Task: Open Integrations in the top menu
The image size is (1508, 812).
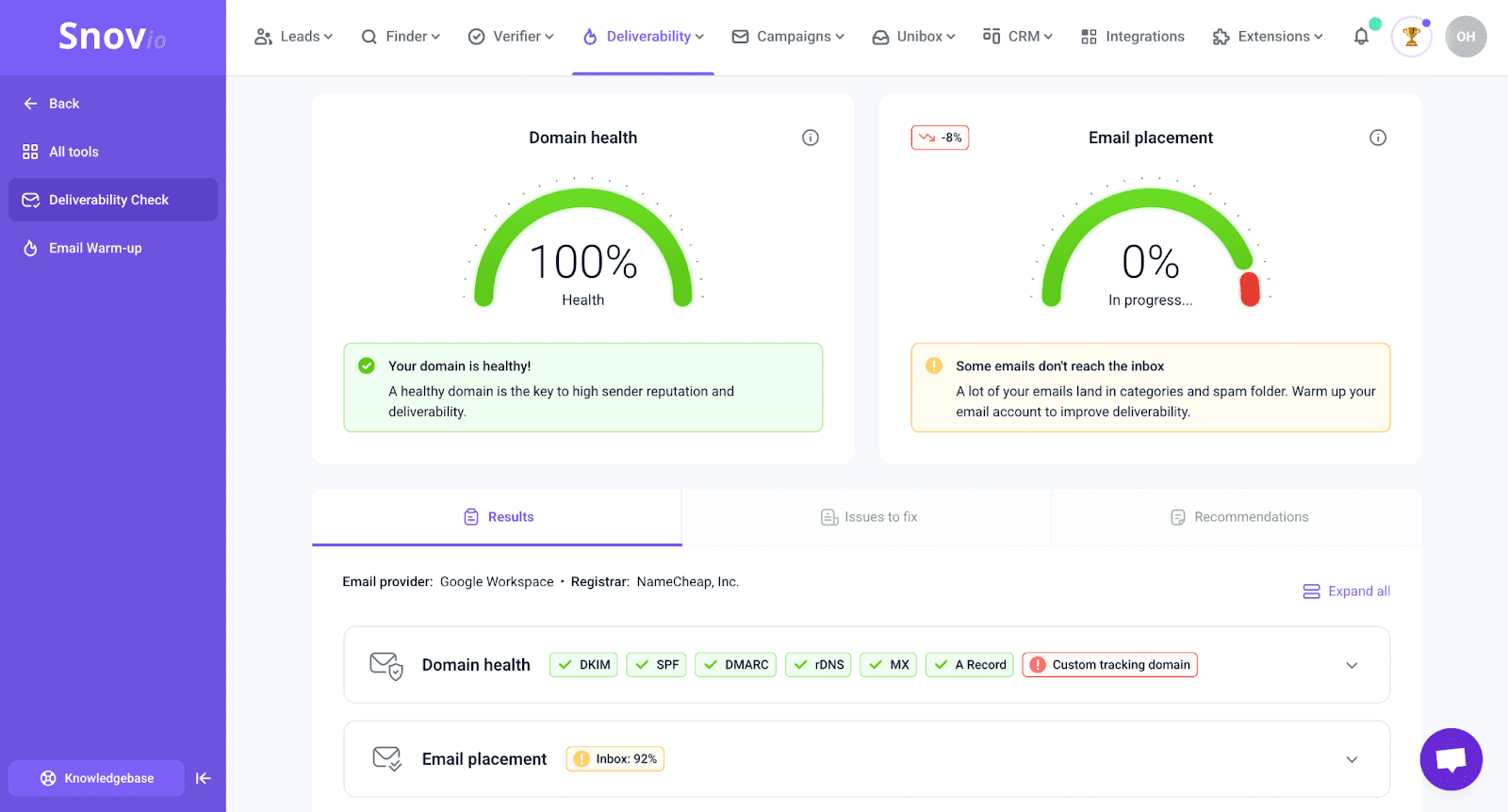Action: click(1133, 37)
